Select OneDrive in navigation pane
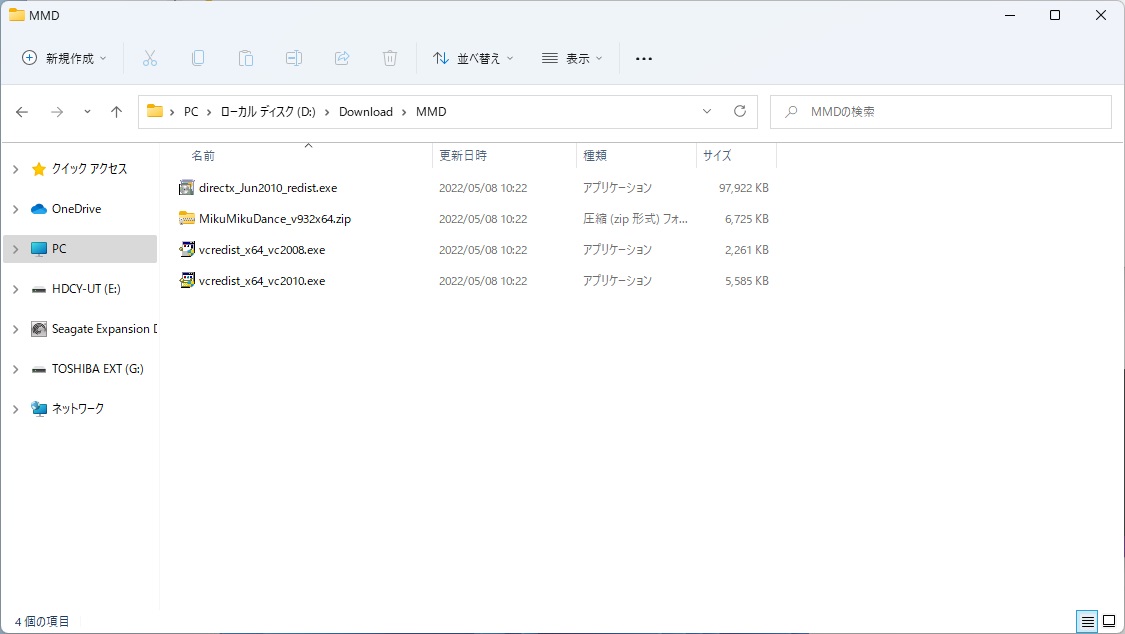The height and width of the screenshot is (634, 1125). click(76, 209)
